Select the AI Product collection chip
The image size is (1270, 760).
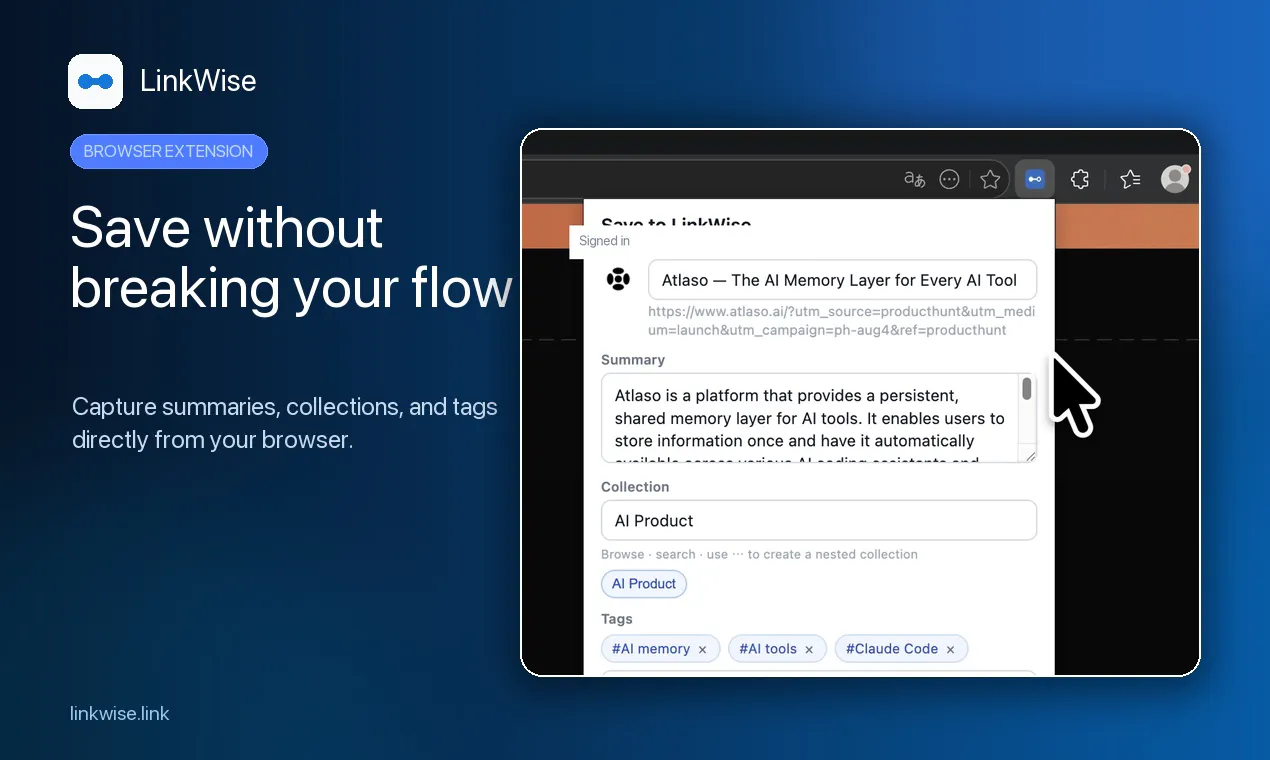[644, 584]
